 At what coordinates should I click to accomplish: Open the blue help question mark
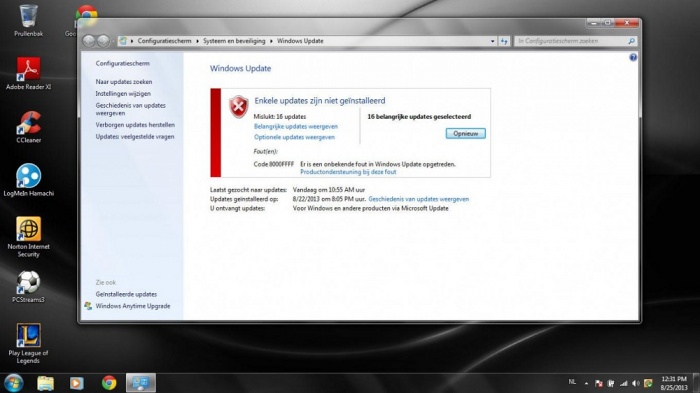pyautogui.click(x=633, y=57)
